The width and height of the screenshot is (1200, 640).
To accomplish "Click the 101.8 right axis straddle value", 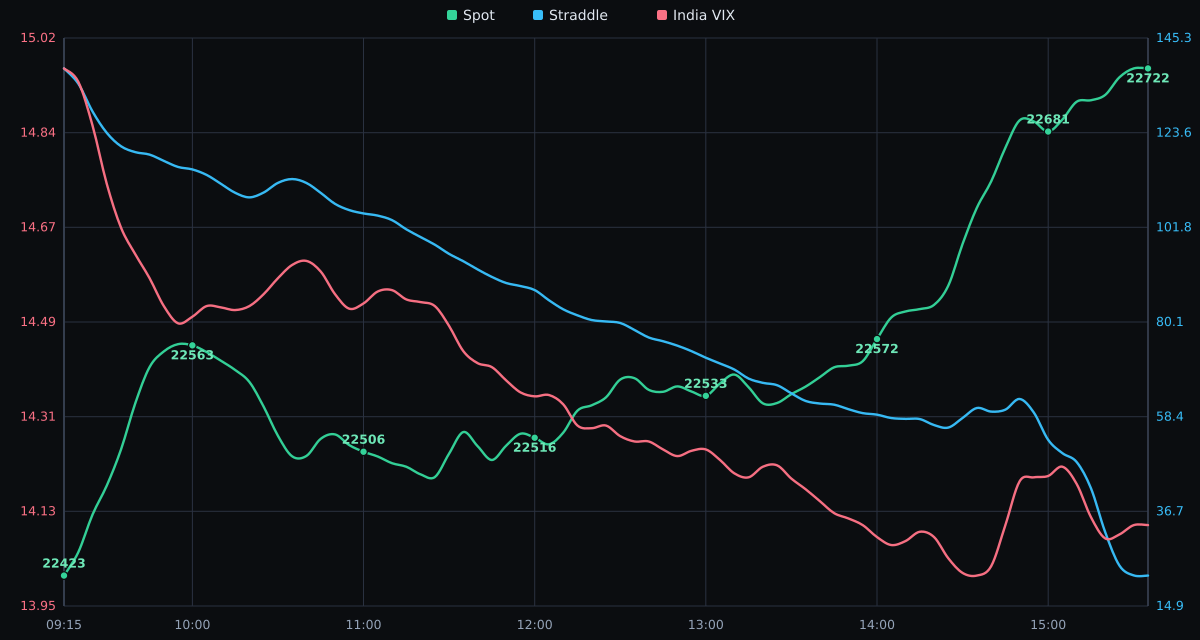I will [x=1174, y=227].
